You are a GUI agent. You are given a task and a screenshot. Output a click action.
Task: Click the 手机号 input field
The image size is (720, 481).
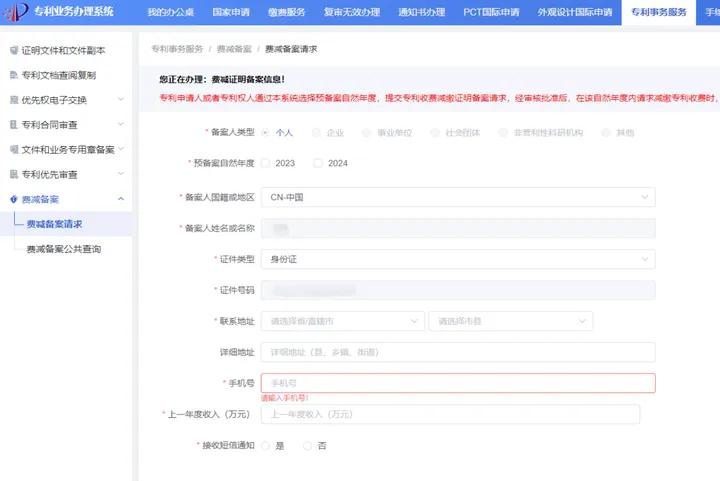458,383
